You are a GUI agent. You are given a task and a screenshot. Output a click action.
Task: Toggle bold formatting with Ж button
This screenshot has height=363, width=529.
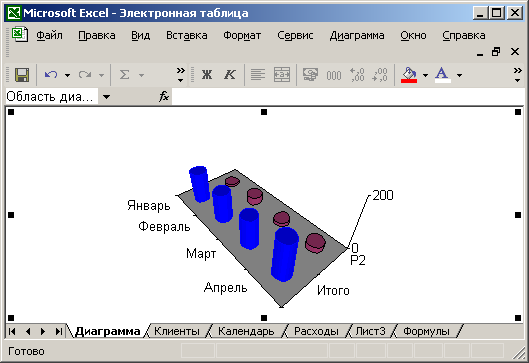[207, 75]
